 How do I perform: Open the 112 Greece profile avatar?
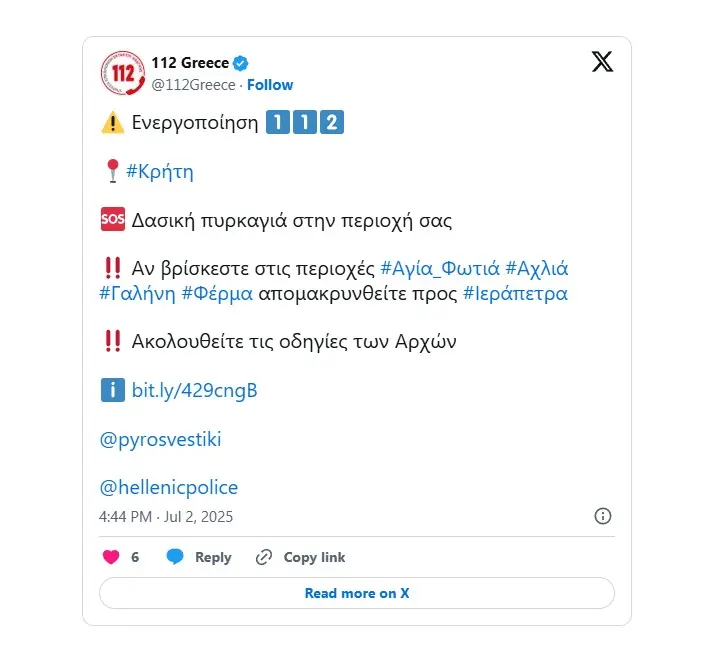(122, 73)
